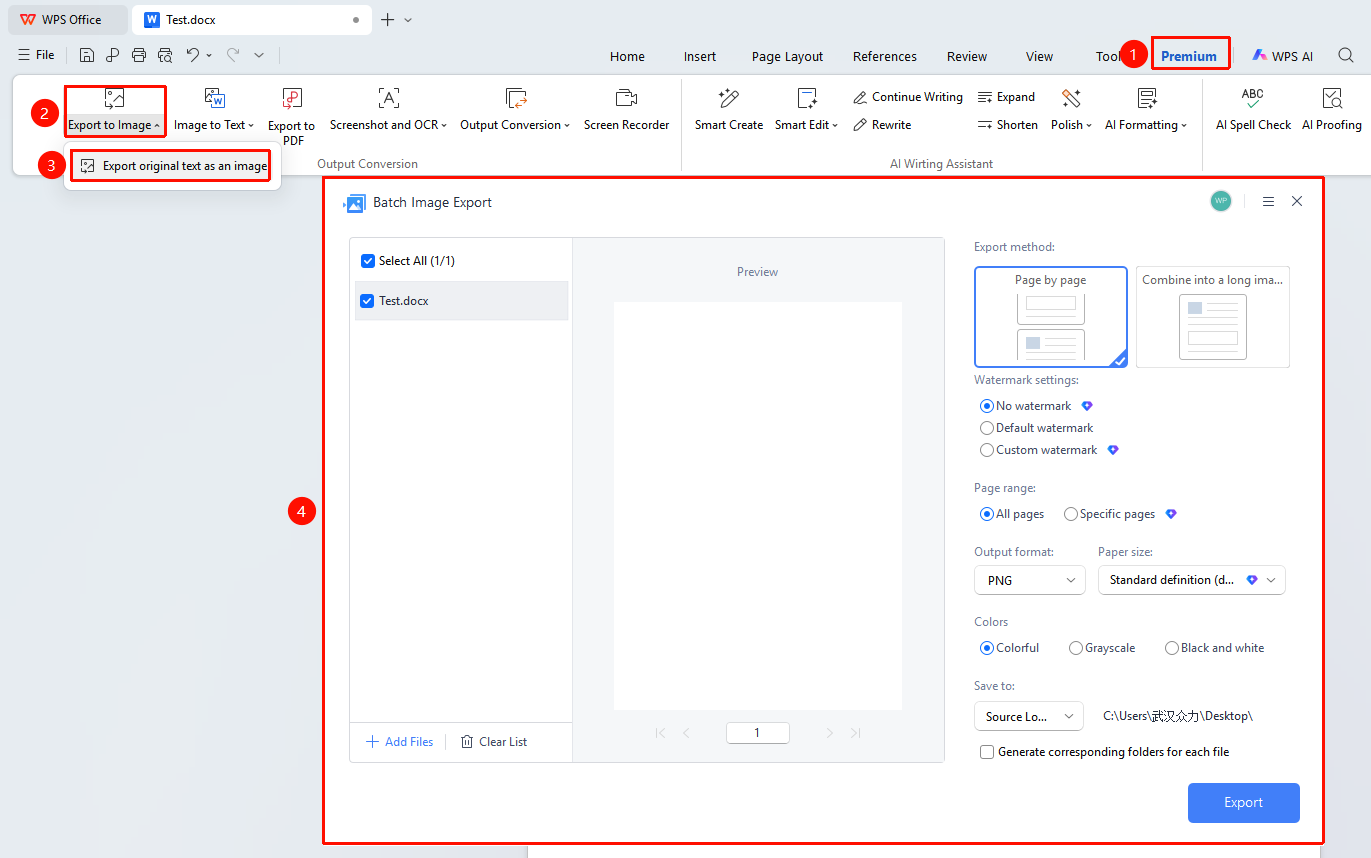Image resolution: width=1371 pixels, height=858 pixels.
Task: Open the Page Layout tab
Action: [788, 56]
